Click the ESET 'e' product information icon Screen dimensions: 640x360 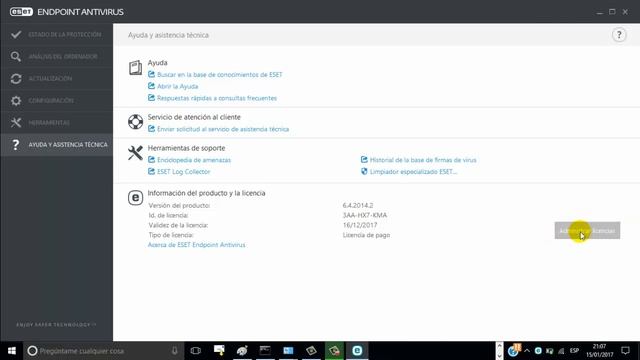point(136,198)
